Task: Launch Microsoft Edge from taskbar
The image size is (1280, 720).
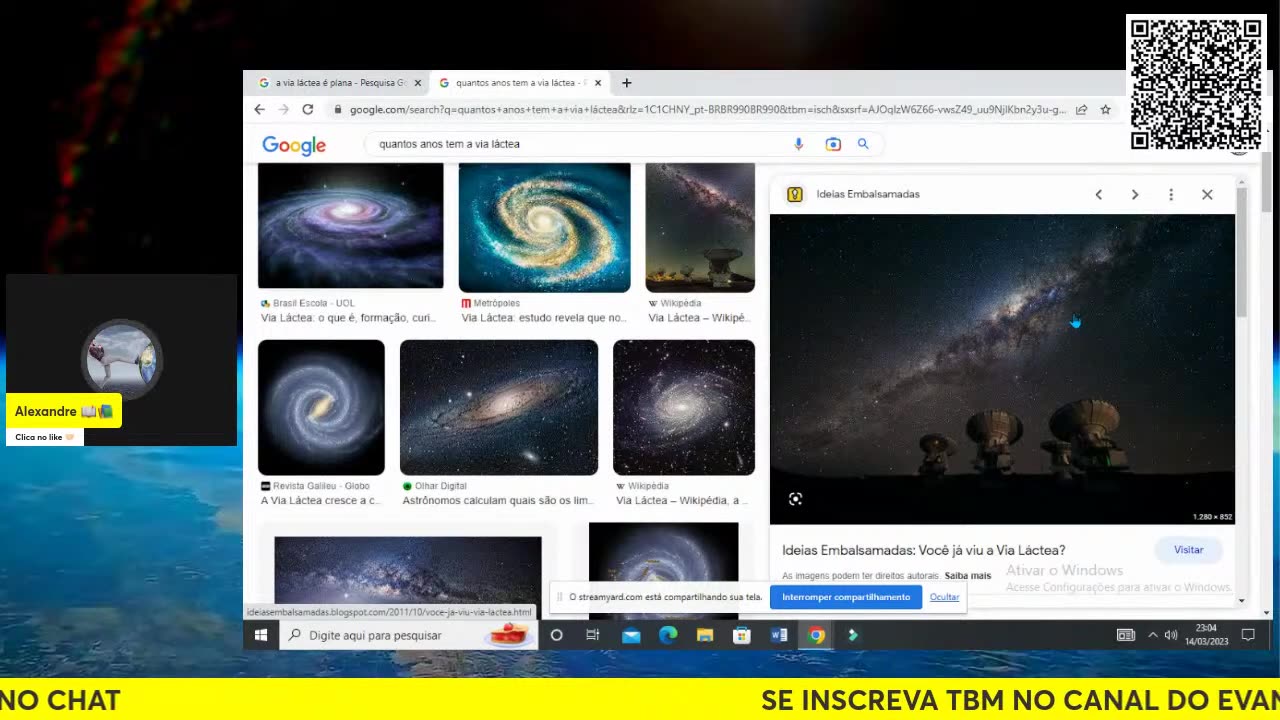Action: coord(668,635)
